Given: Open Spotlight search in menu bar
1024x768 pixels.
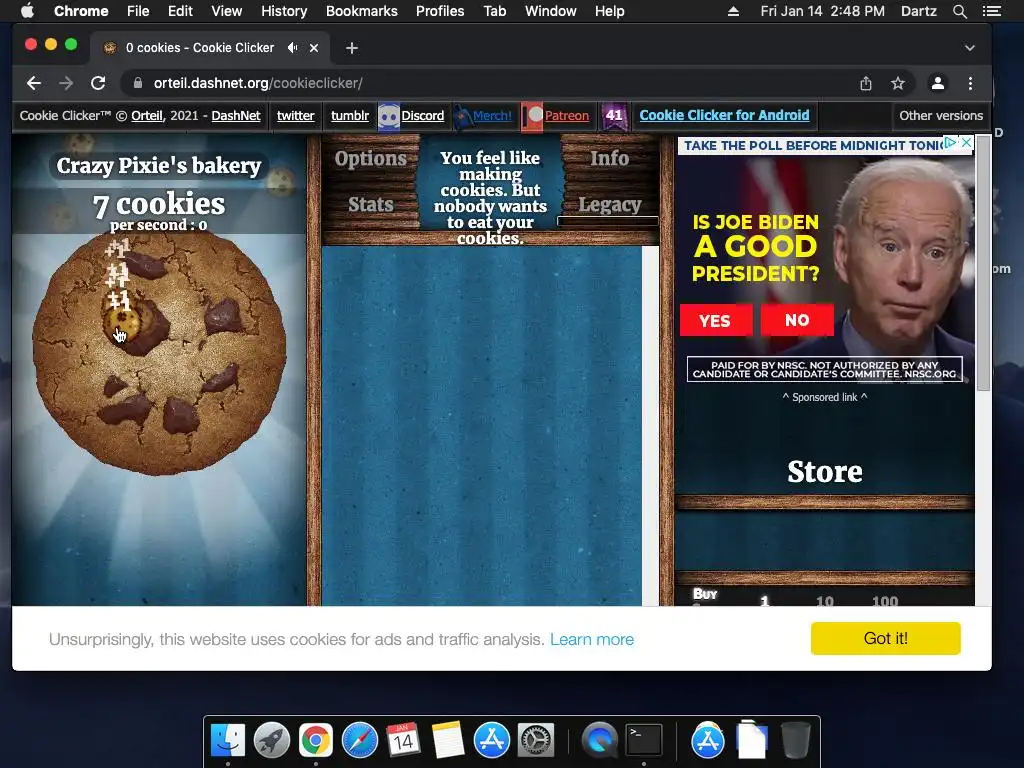Looking at the screenshot, I should [959, 11].
